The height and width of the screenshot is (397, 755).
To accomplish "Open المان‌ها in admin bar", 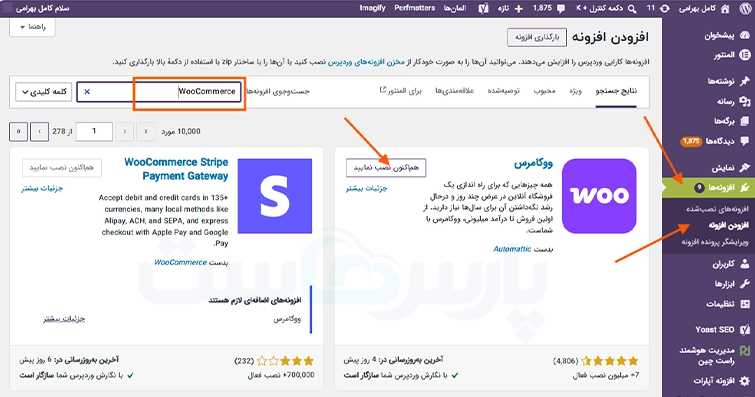I will click(455, 8).
